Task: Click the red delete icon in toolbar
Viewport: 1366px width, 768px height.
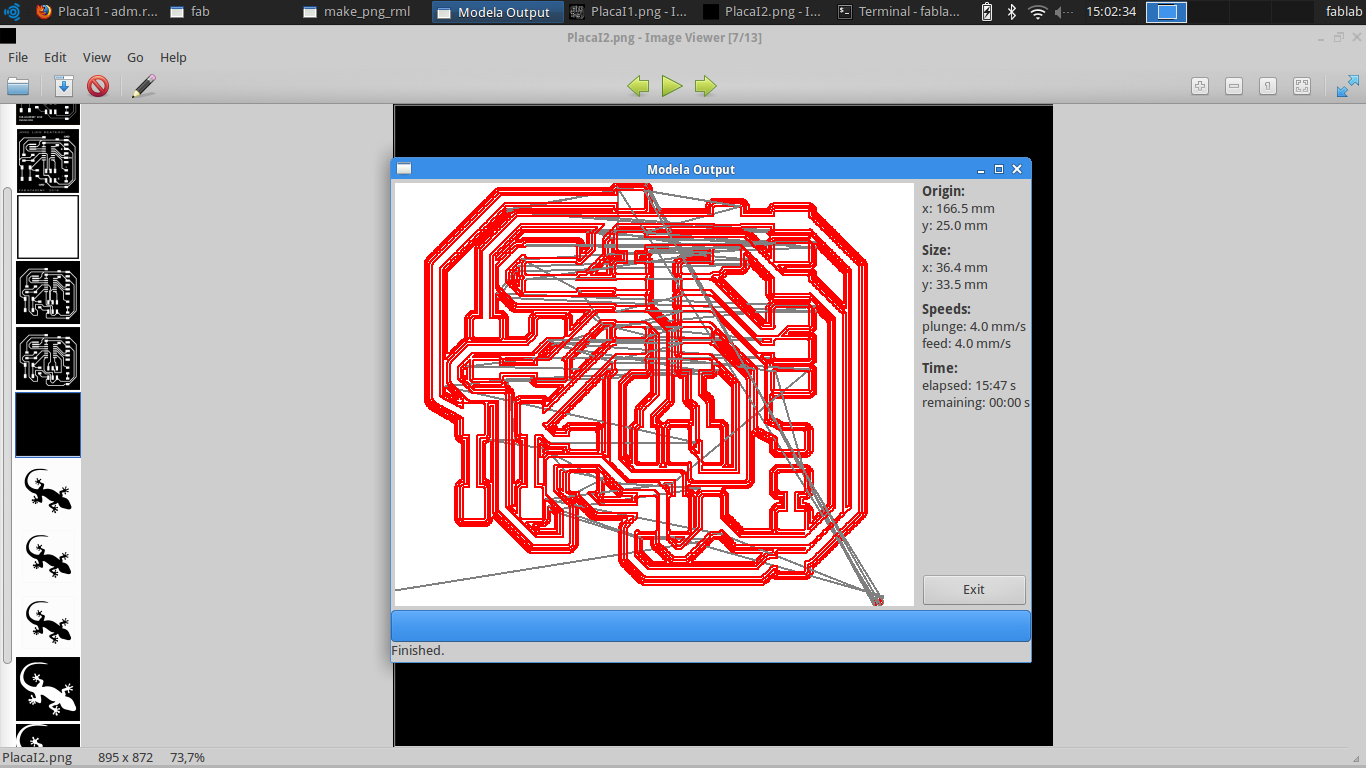Action: [x=97, y=86]
